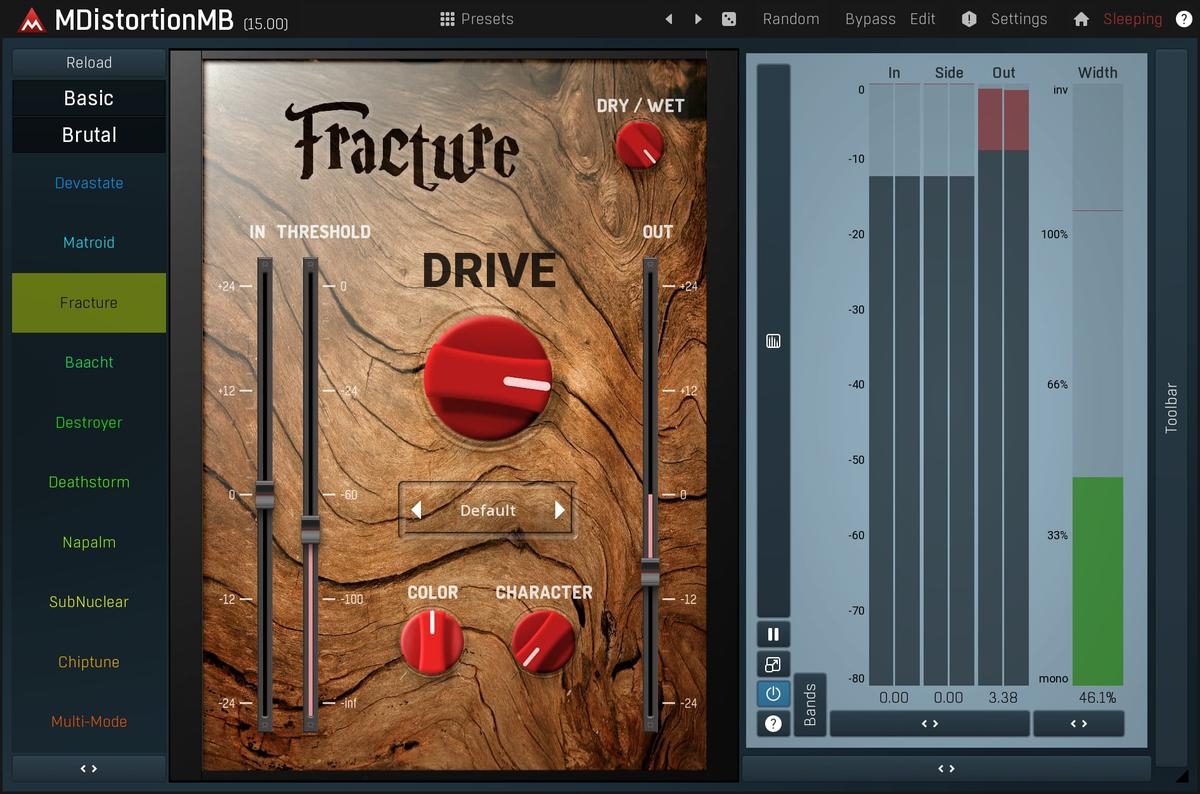Open the Presets menu
This screenshot has width=1200, height=794.
coord(476,19)
